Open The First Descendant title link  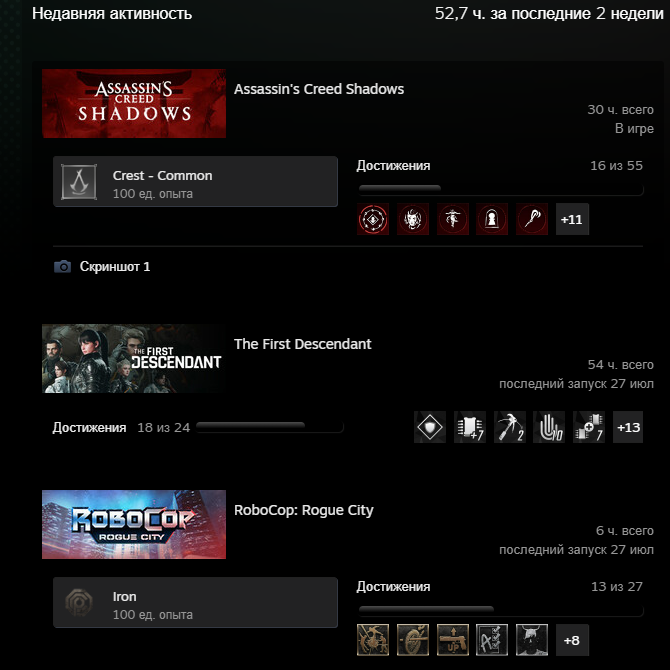[x=303, y=344]
